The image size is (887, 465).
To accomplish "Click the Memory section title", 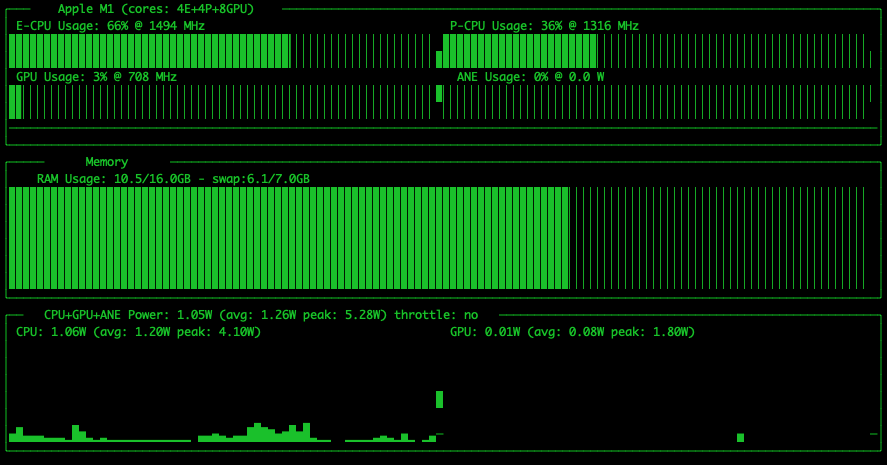I will 107,162.
